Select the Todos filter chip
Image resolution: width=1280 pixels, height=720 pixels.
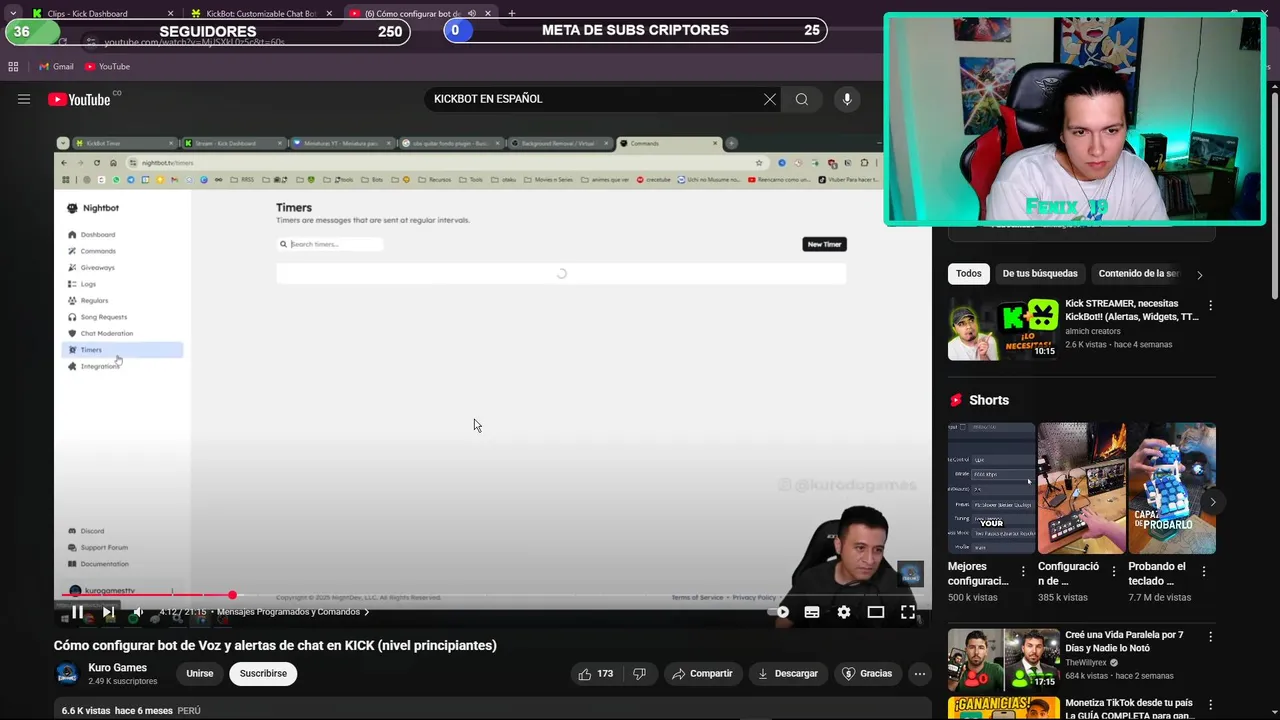coord(969,274)
